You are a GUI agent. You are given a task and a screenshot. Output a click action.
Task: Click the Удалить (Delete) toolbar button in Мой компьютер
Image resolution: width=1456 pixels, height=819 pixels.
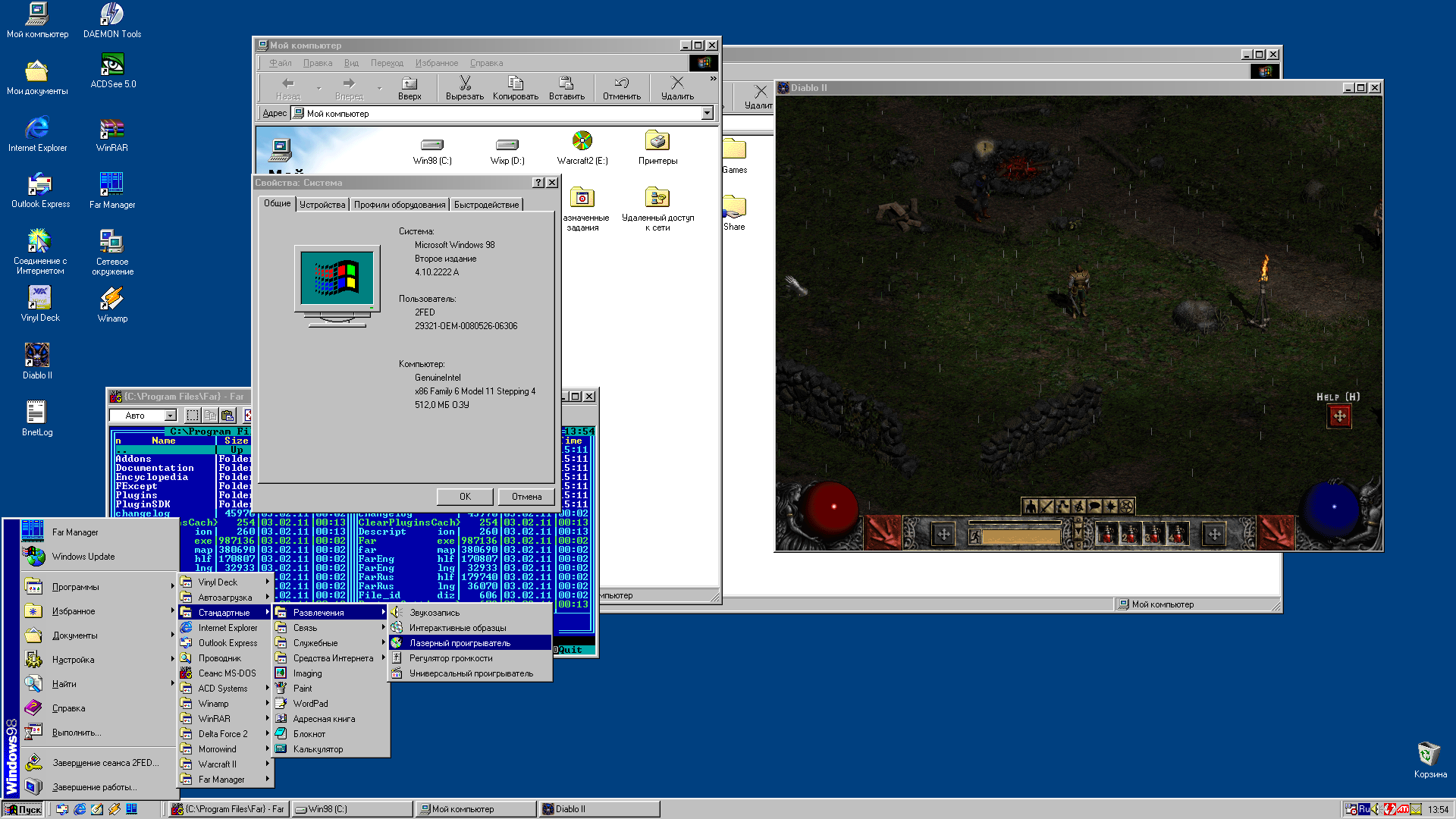[677, 88]
